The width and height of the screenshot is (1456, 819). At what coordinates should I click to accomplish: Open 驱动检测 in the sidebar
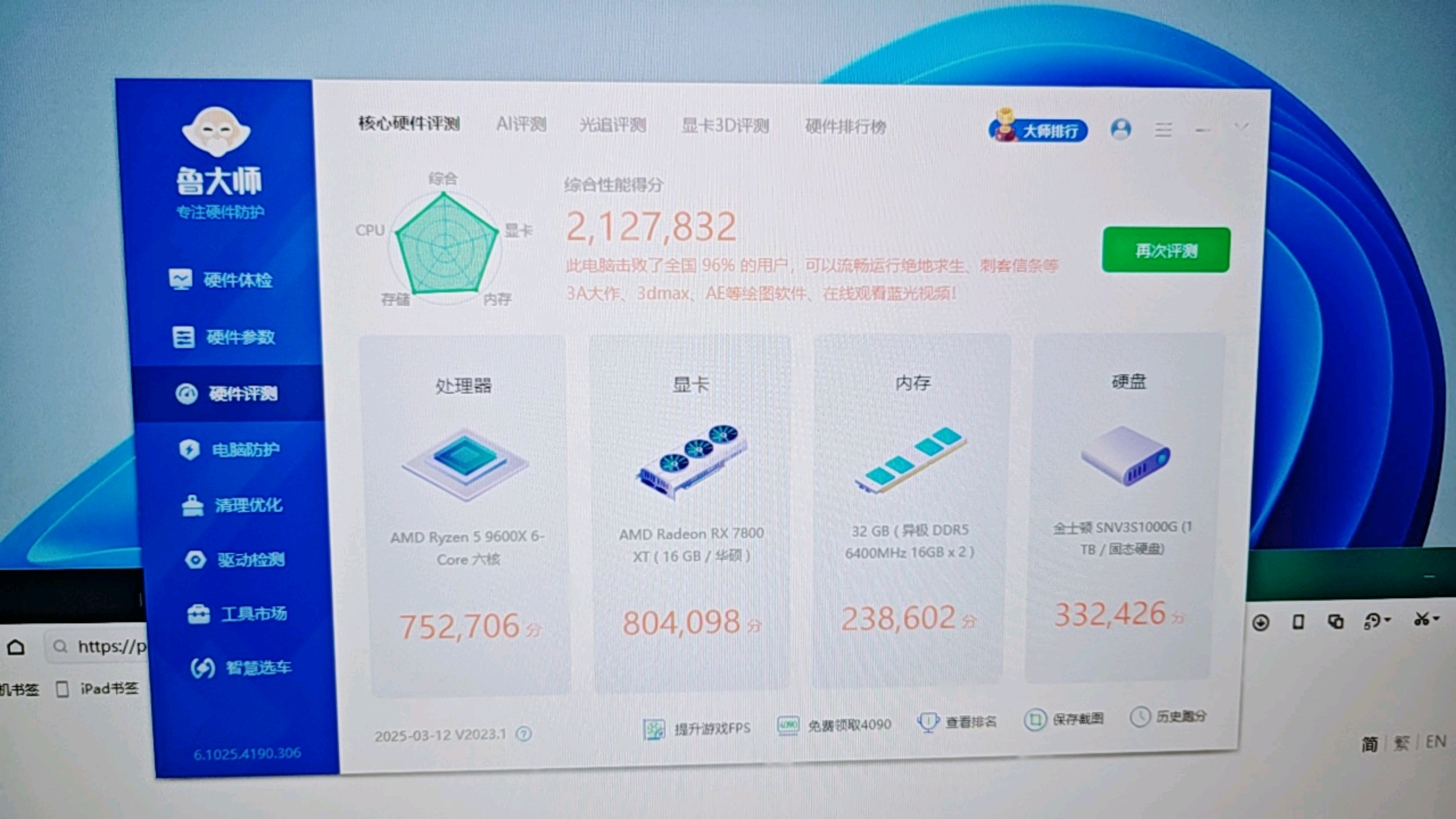tap(235, 559)
